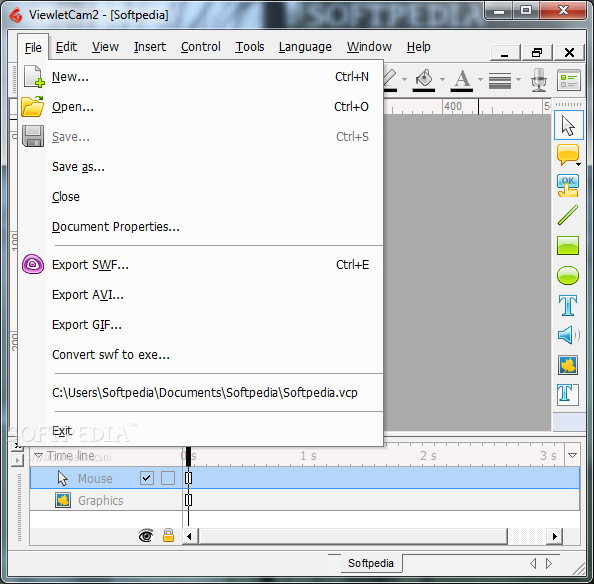The height and width of the screenshot is (584, 594).
Task: Click the open folder icon
Action: pyautogui.click(x=33, y=106)
